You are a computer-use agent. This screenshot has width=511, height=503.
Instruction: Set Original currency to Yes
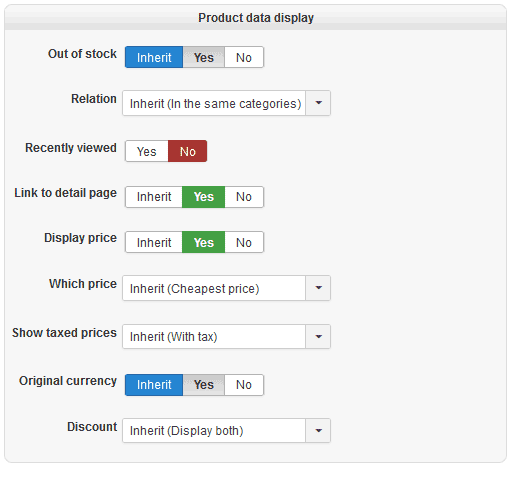[x=204, y=385]
